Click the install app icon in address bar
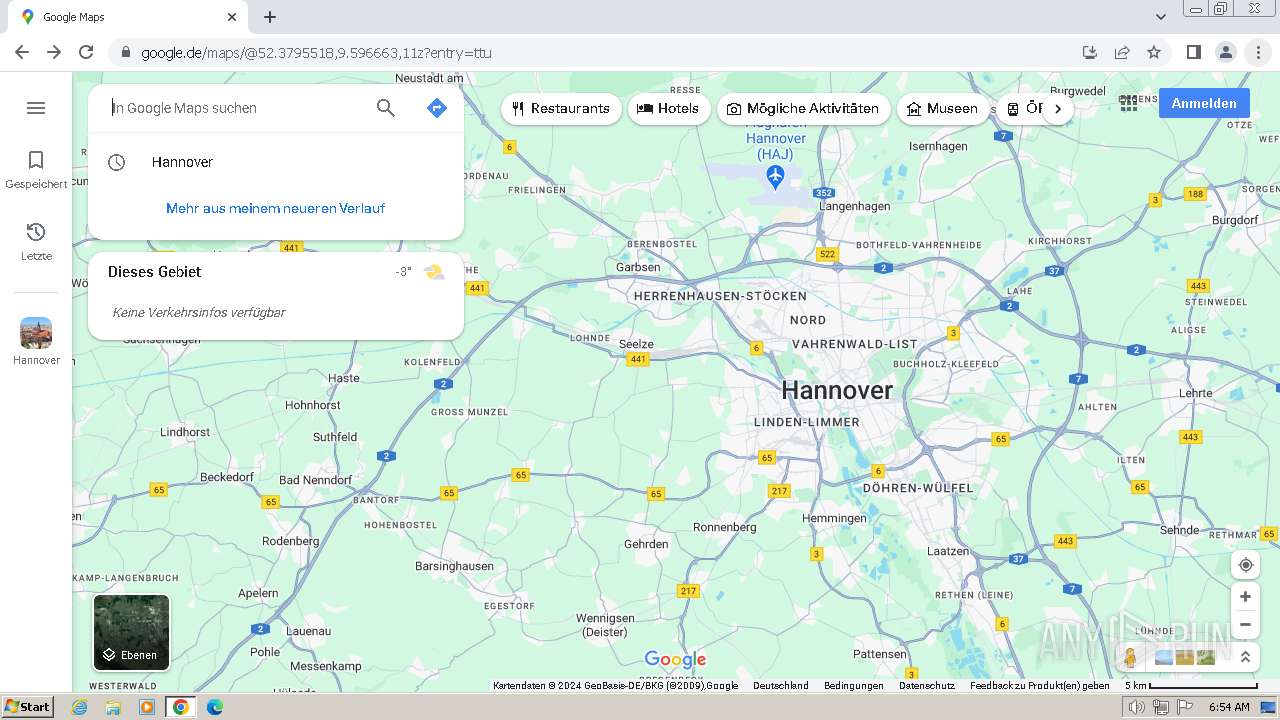 tap(1090, 52)
